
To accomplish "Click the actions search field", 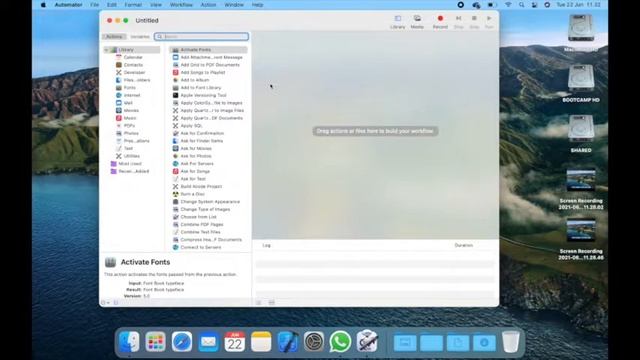I will 201,37.
